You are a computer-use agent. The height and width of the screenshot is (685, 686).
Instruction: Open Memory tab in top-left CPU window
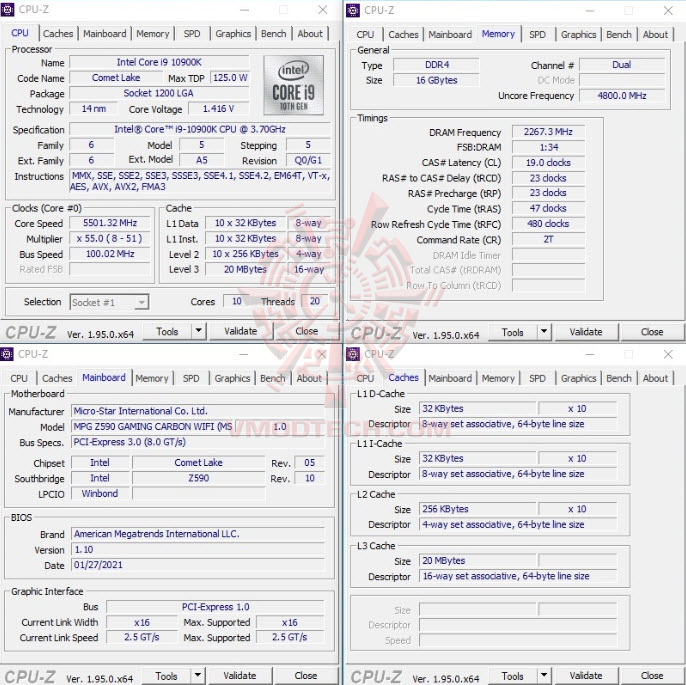[153, 34]
